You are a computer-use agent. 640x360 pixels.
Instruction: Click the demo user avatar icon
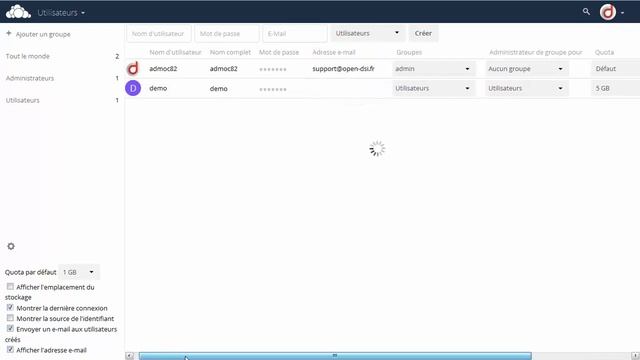(133, 88)
